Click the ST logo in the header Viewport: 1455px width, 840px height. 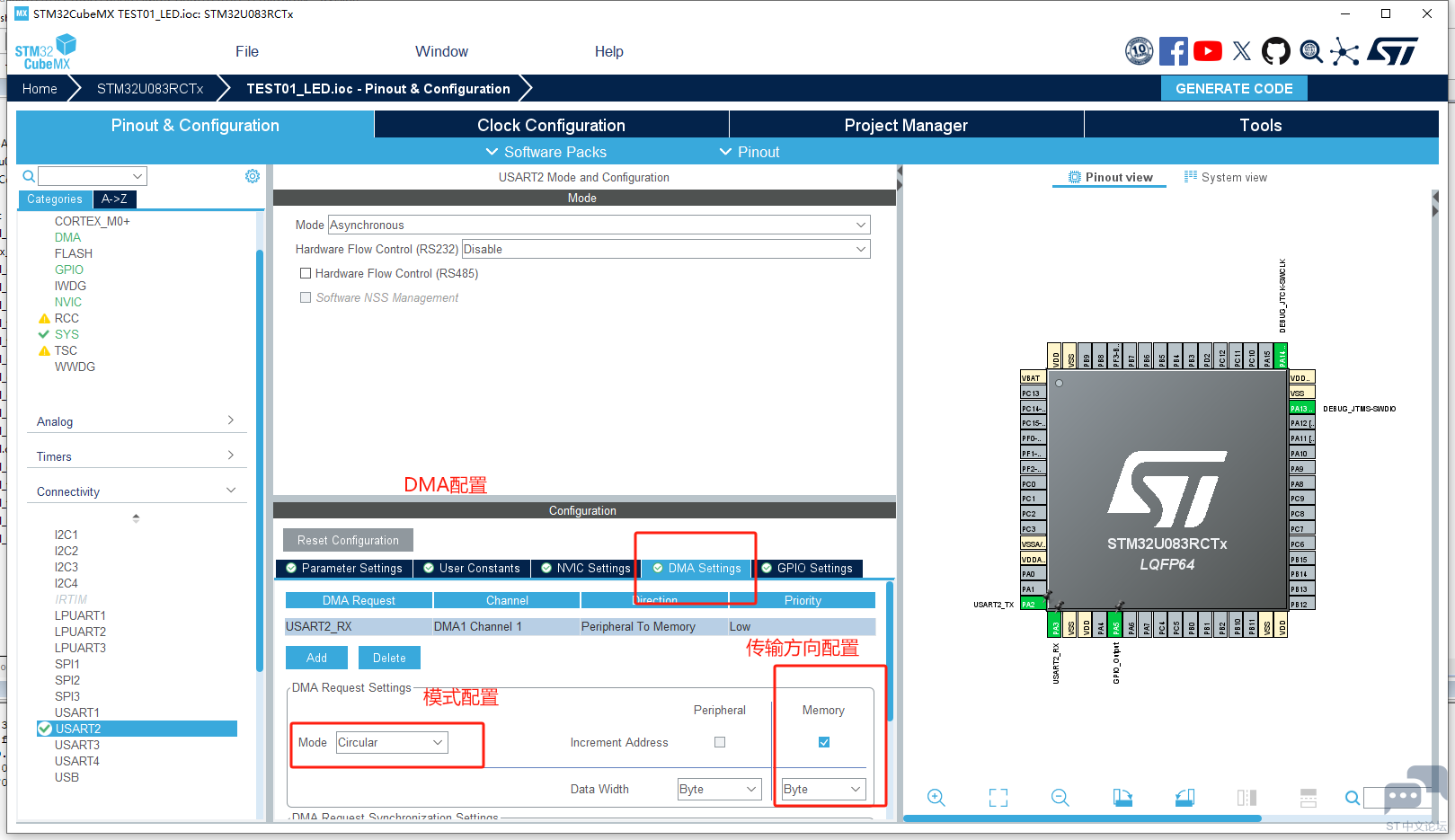coord(1392,51)
